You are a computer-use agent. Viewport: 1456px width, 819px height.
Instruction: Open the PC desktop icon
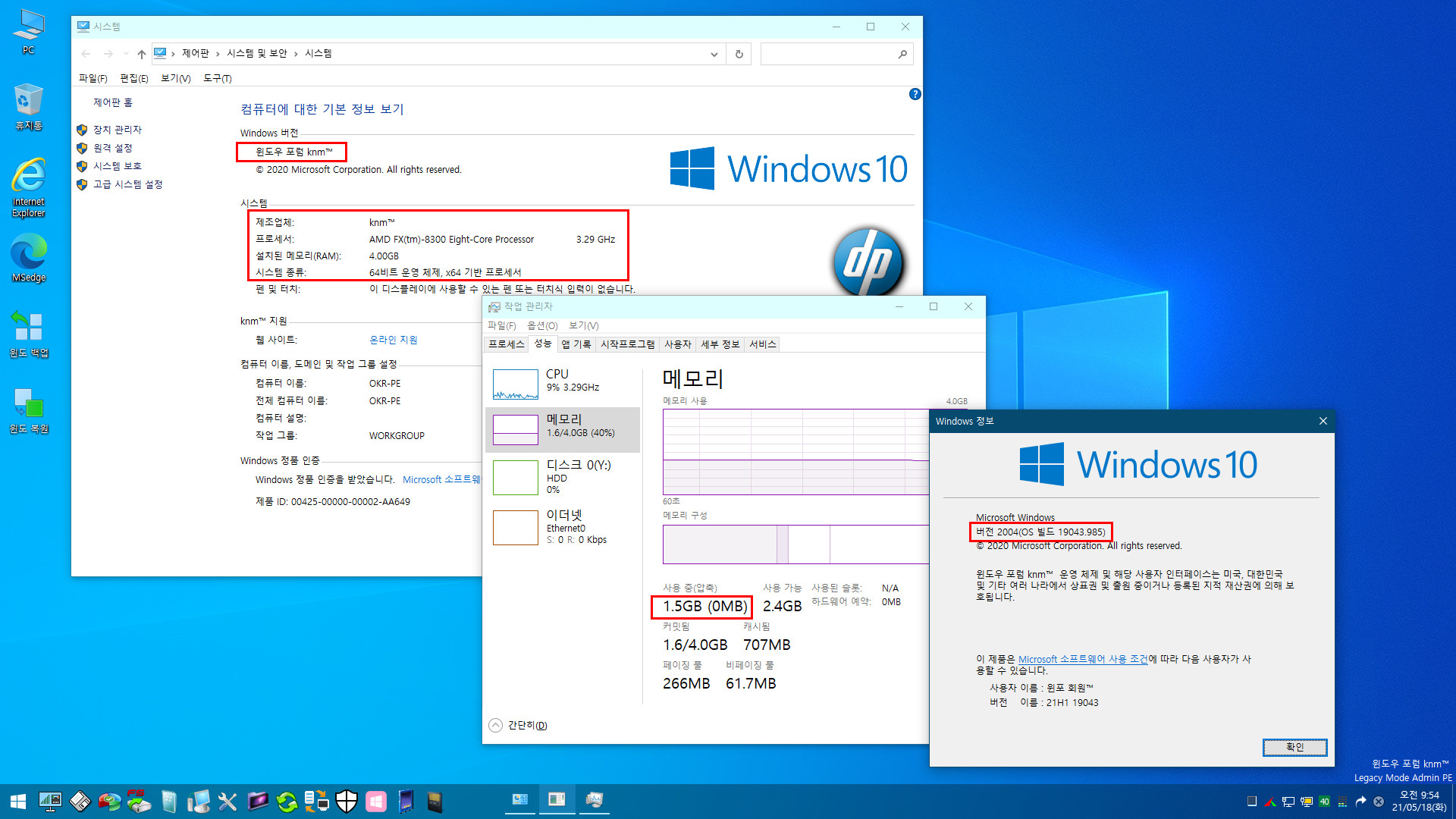point(29,32)
